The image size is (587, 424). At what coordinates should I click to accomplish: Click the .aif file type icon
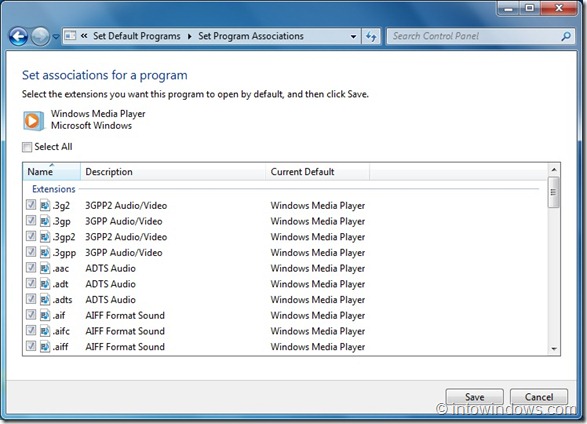click(45, 315)
